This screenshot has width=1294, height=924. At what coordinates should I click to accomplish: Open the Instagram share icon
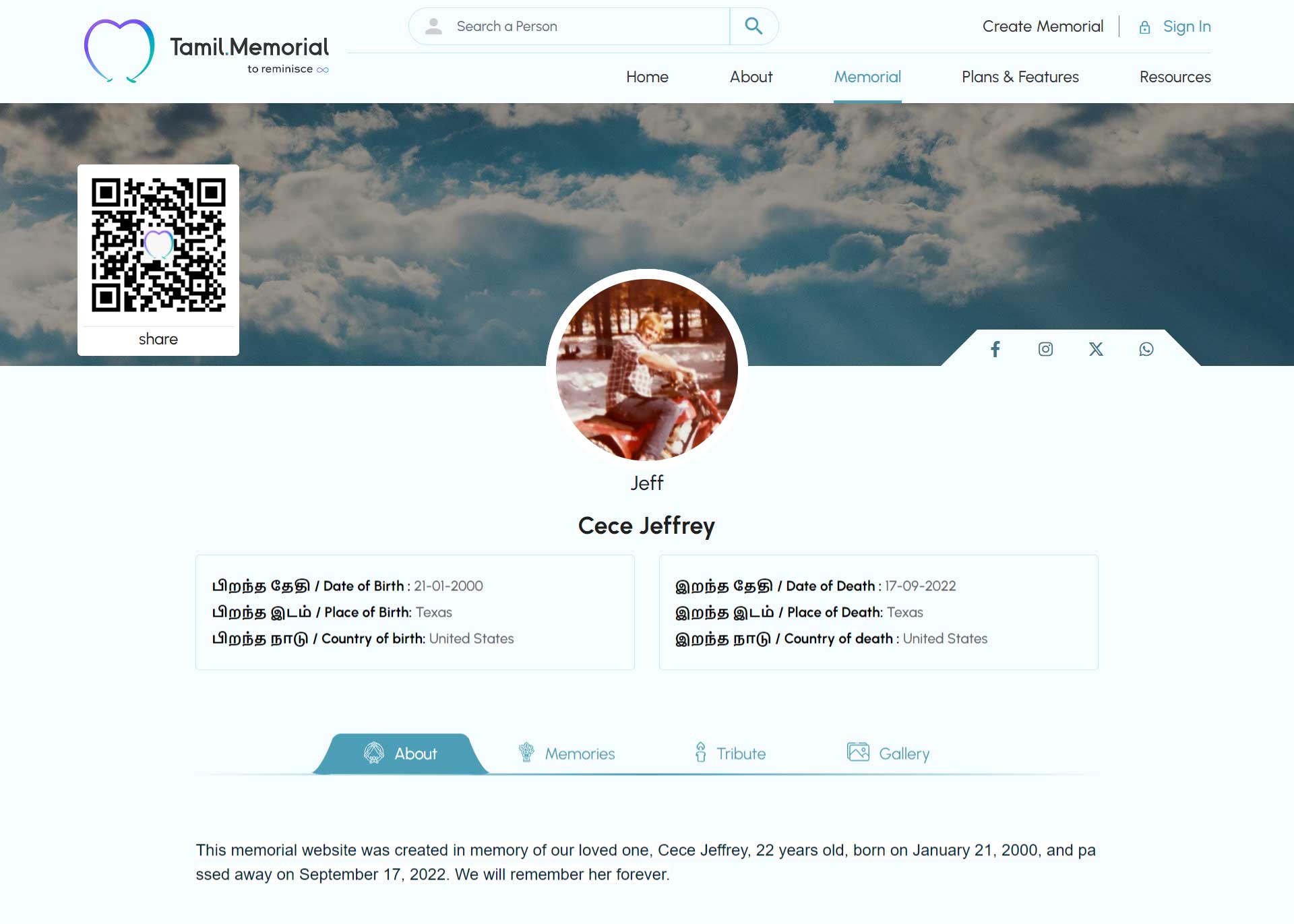point(1045,349)
